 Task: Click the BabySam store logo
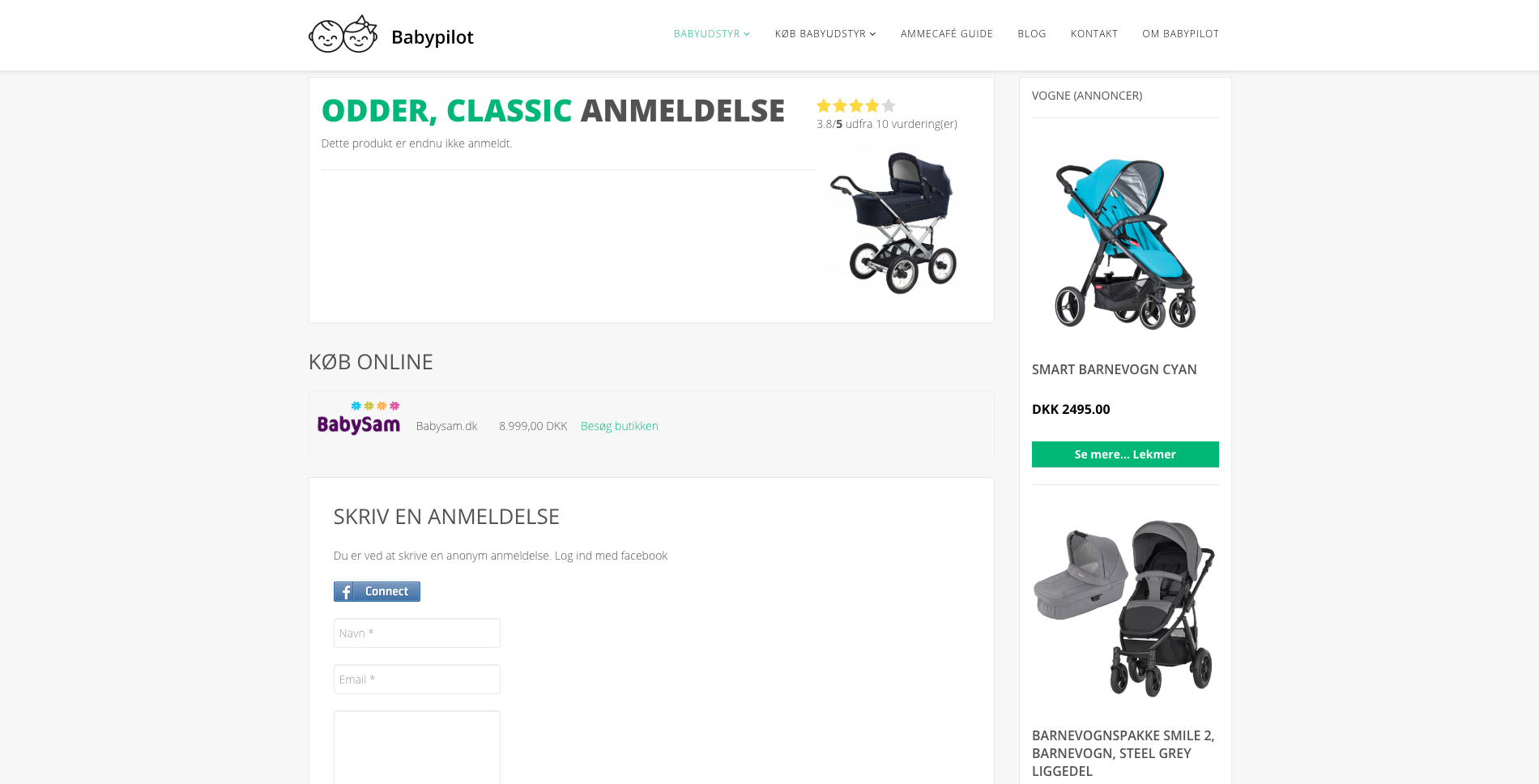(359, 418)
